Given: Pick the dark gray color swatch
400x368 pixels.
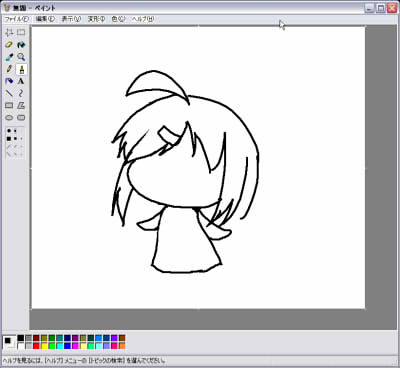Looking at the screenshot, I should [29, 338].
